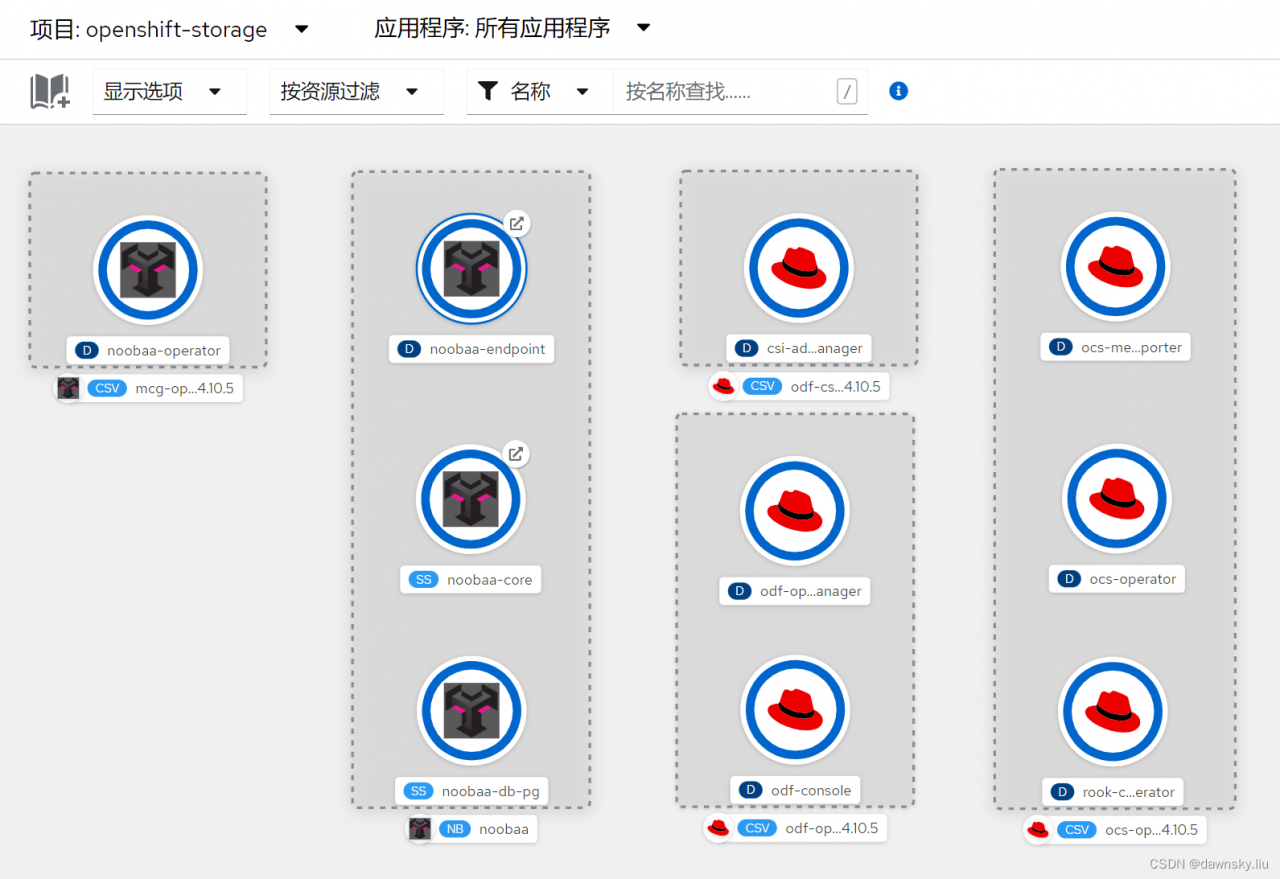Open the 项目 openshift-storage dropdown
Image resolution: width=1280 pixels, height=879 pixels.
pyautogui.click(x=170, y=29)
